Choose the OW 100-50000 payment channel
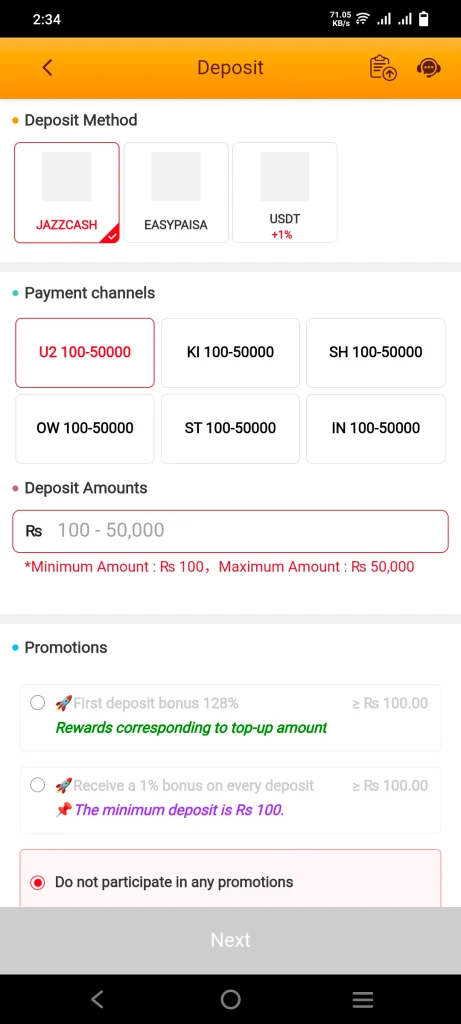Image resolution: width=461 pixels, height=1024 pixels. click(85, 428)
